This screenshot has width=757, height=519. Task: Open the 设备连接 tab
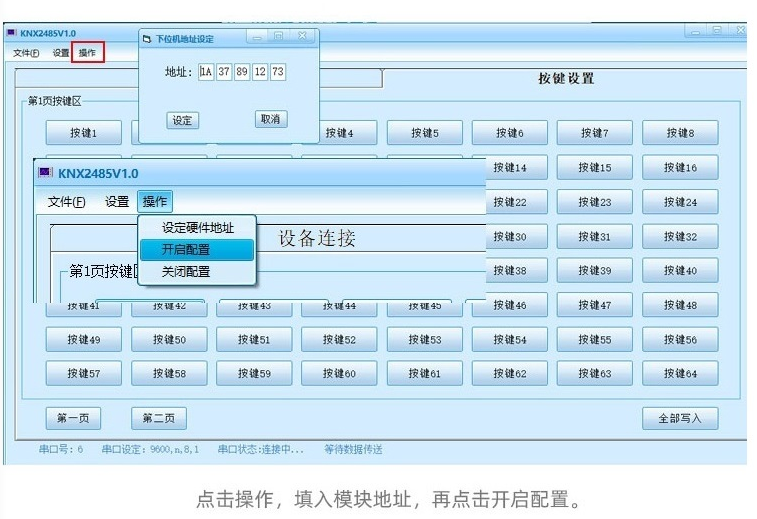click(317, 238)
